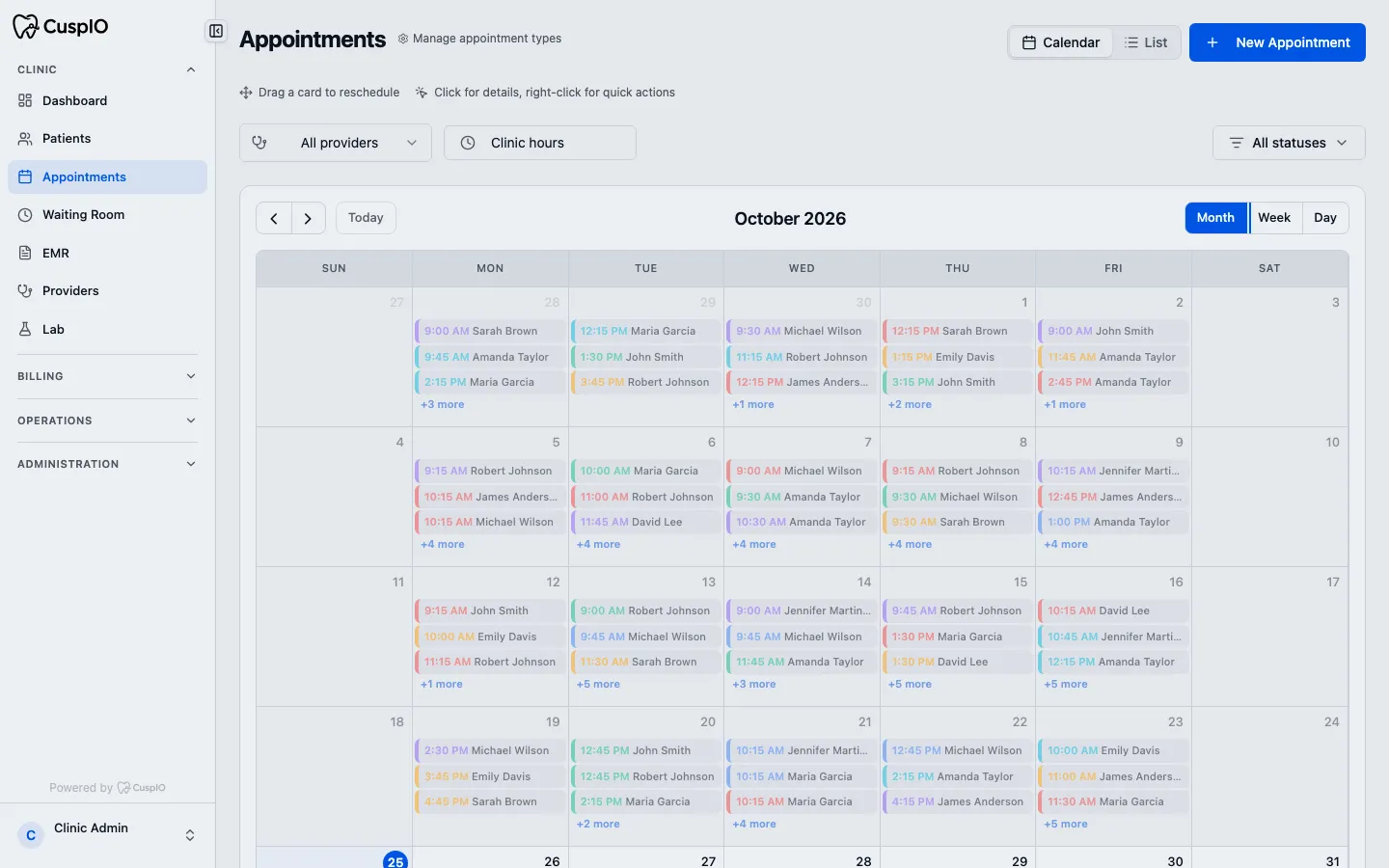Open 9:00 AM Sarah Brown appointment
Screen dimensions: 1389x868
490,331
